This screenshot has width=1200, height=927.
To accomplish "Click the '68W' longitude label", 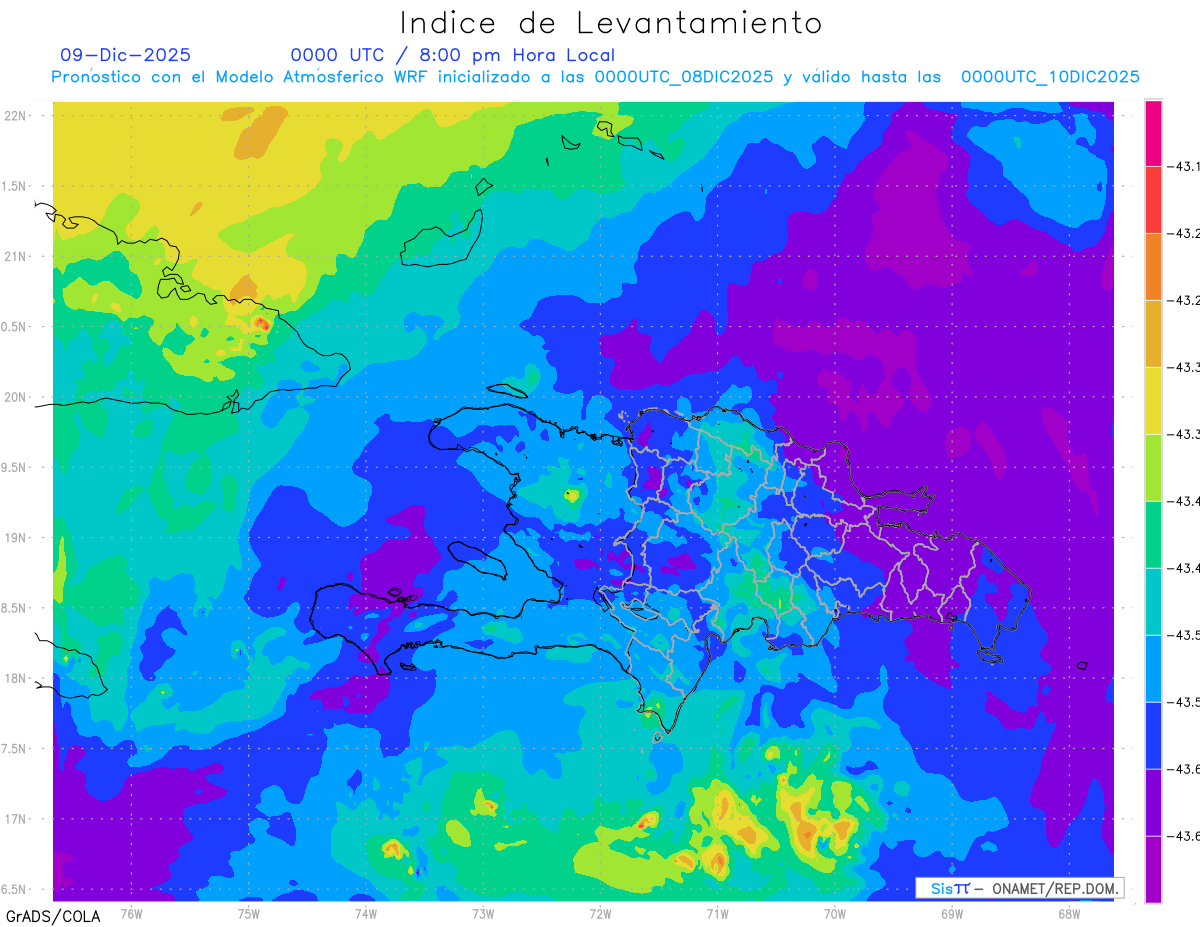I will [x=1069, y=914].
